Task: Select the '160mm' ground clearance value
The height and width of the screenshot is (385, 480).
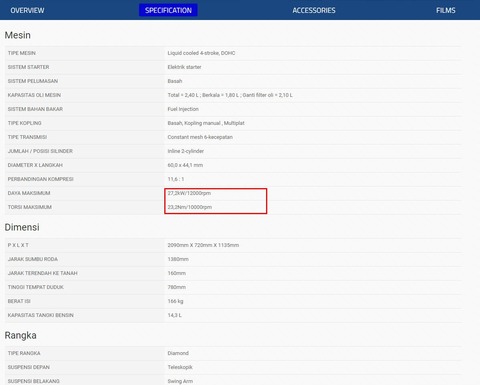Action: (x=177, y=273)
